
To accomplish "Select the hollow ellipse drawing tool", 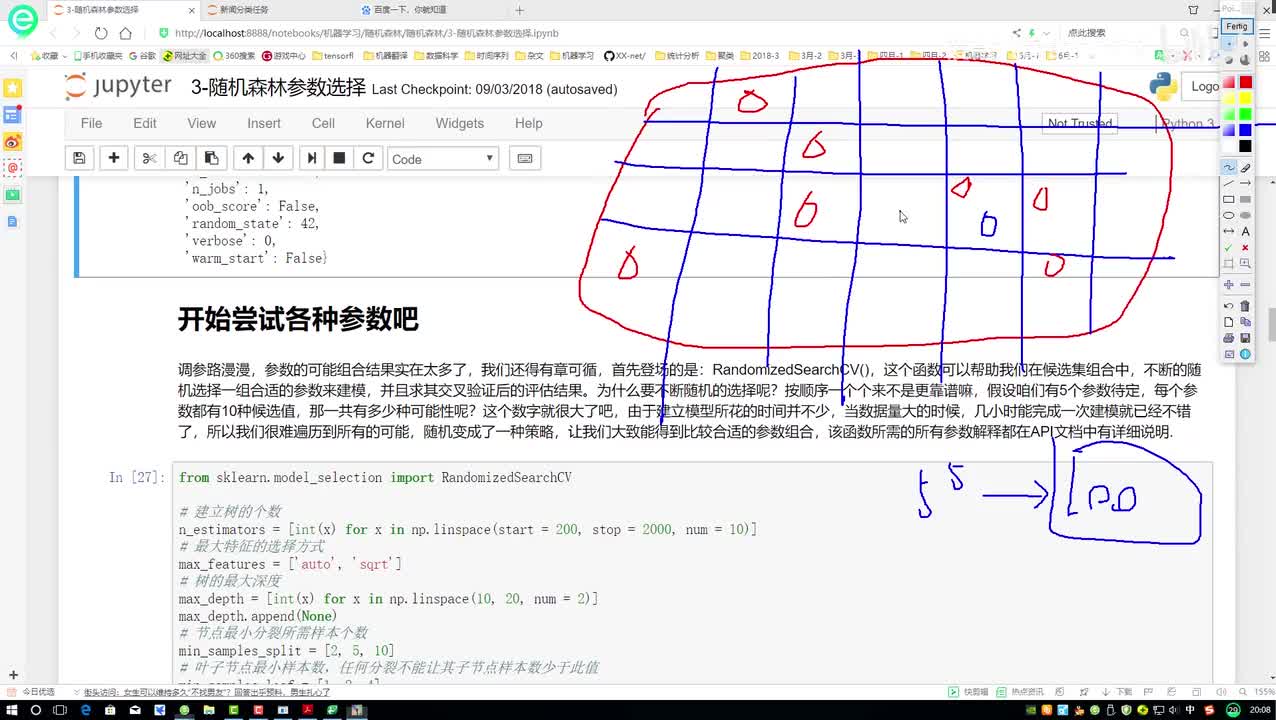I will point(1229,215).
